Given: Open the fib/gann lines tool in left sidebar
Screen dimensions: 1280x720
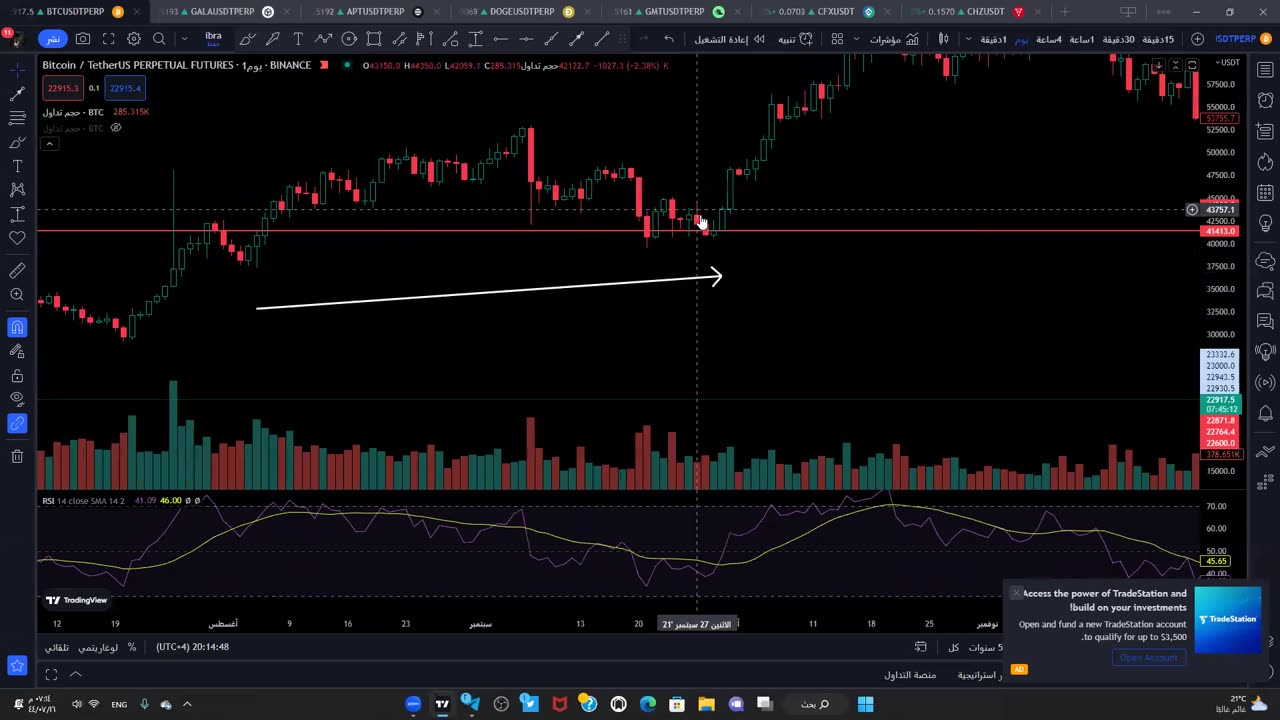Looking at the screenshot, I should (x=17, y=117).
